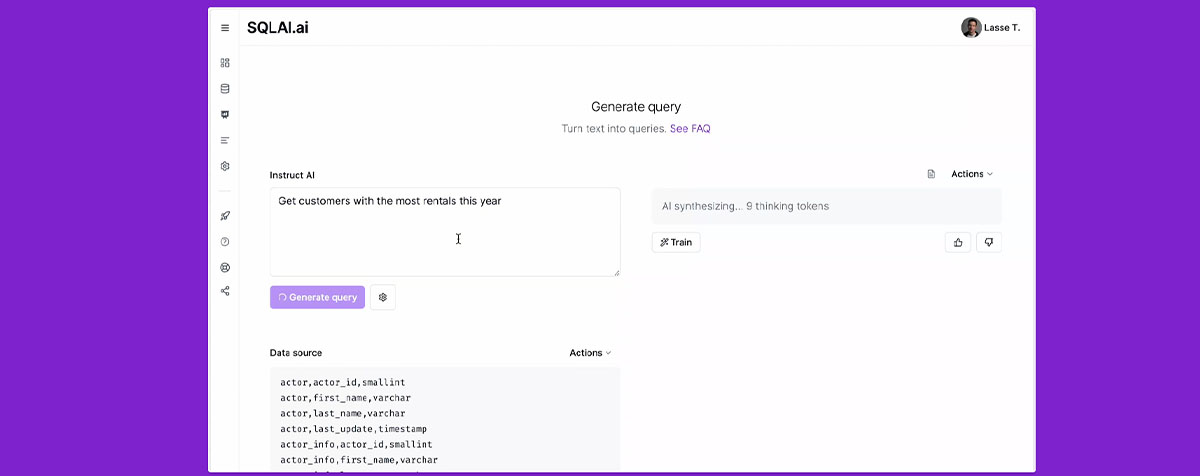This screenshot has height=476, width=1200.
Task: Open the Lasse T. user menu
Action: [991, 28]
